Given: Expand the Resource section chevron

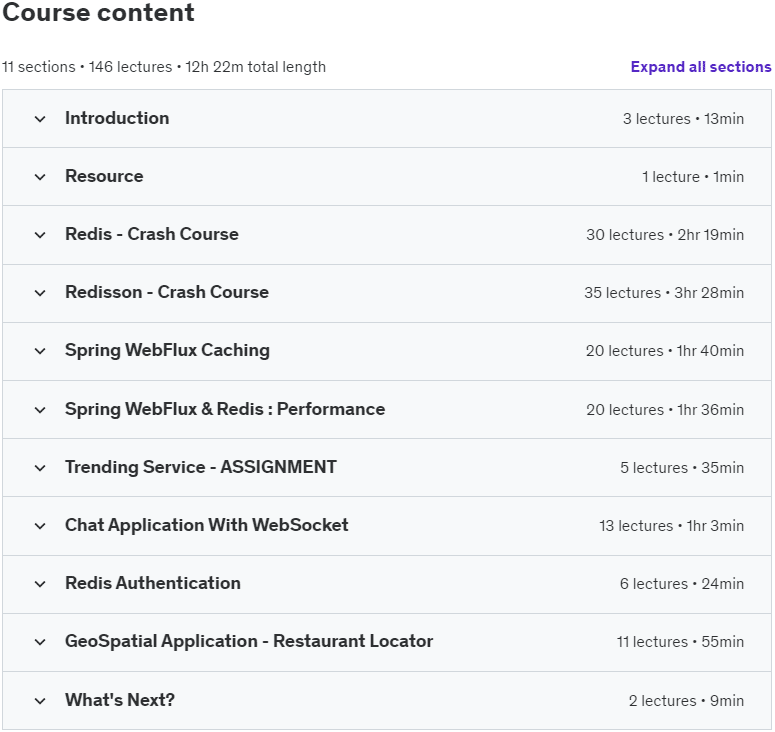Looking at the screenshot, I should (x=40, y=177).
